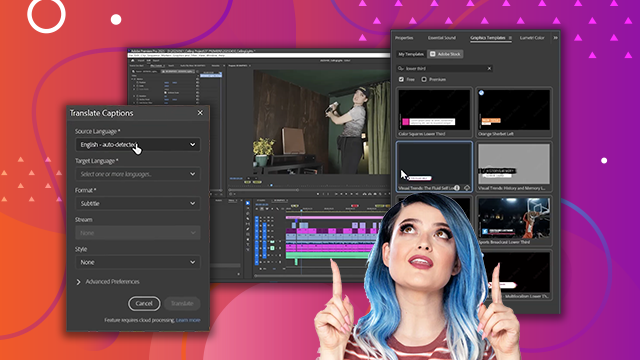Open Timeline Display Settings wrench
Viewport: 640px width, 360px height.
[x=278, y=209]
